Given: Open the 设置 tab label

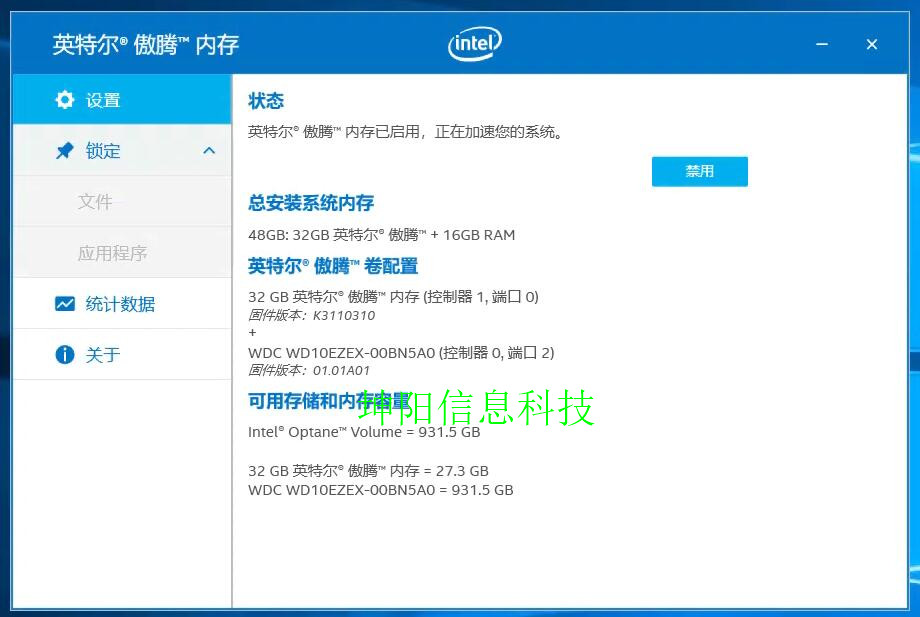Looking at the screenshot, I should coord(103,100).
